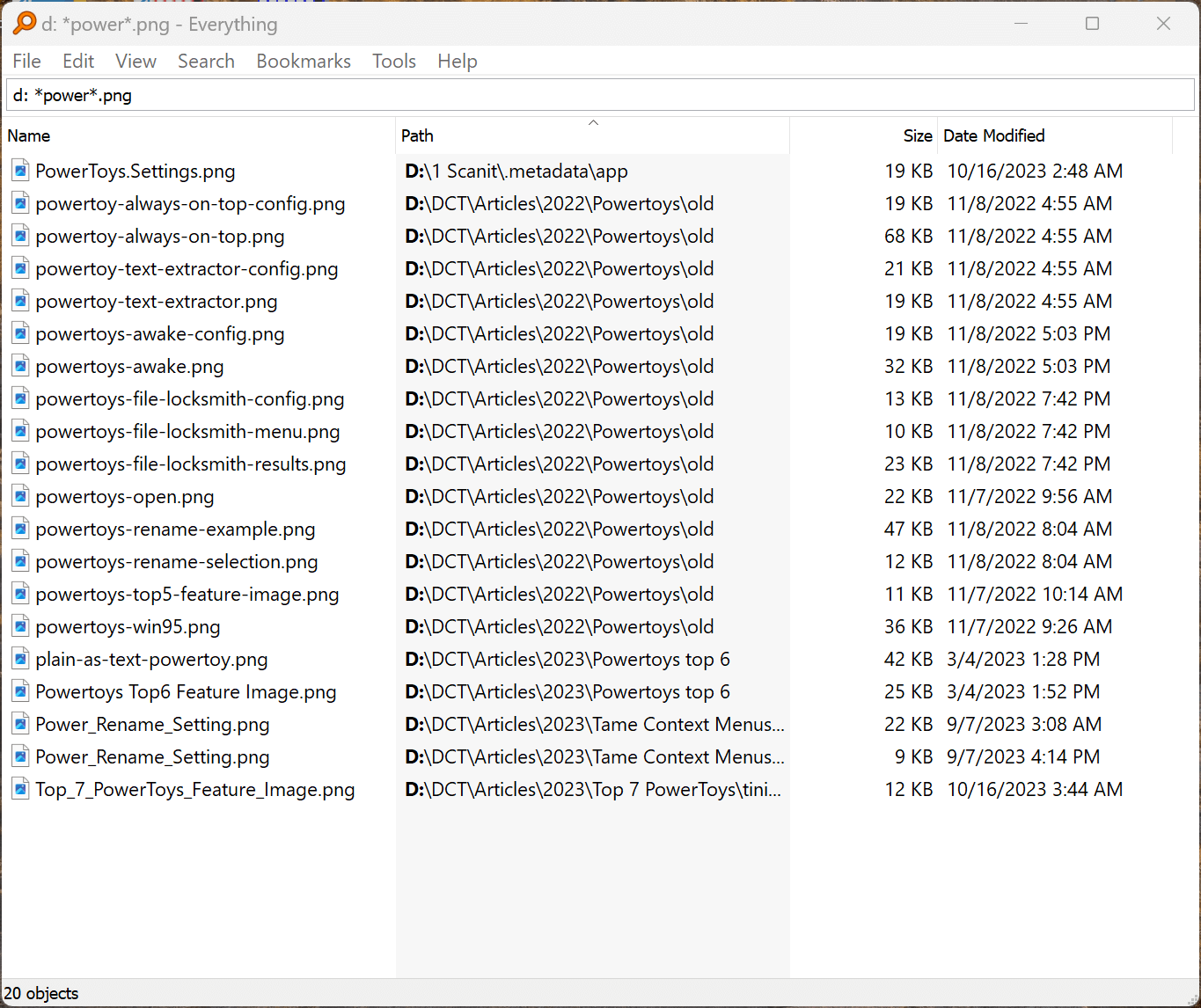
Task: Select powertoys-awake.png file name
Action: [x=129, y=366]
